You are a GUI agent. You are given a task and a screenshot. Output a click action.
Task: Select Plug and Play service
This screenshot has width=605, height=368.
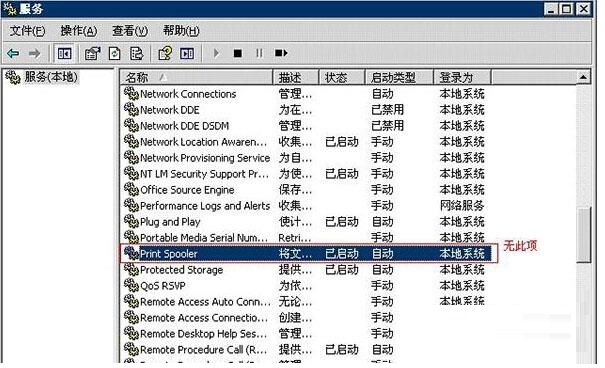[305, 222]
